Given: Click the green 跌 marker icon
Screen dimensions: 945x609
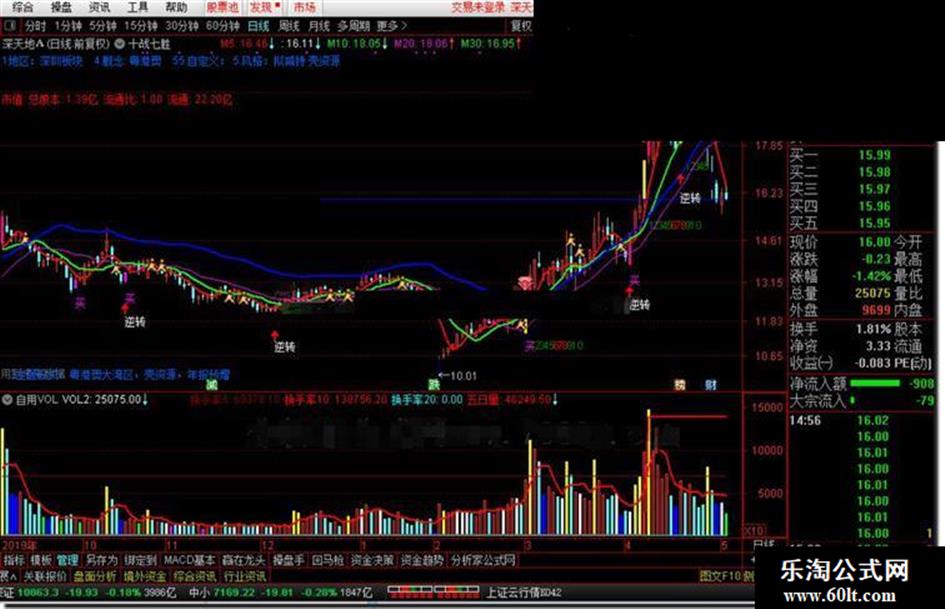Looking at the screenshot, I should coord(433,384).
